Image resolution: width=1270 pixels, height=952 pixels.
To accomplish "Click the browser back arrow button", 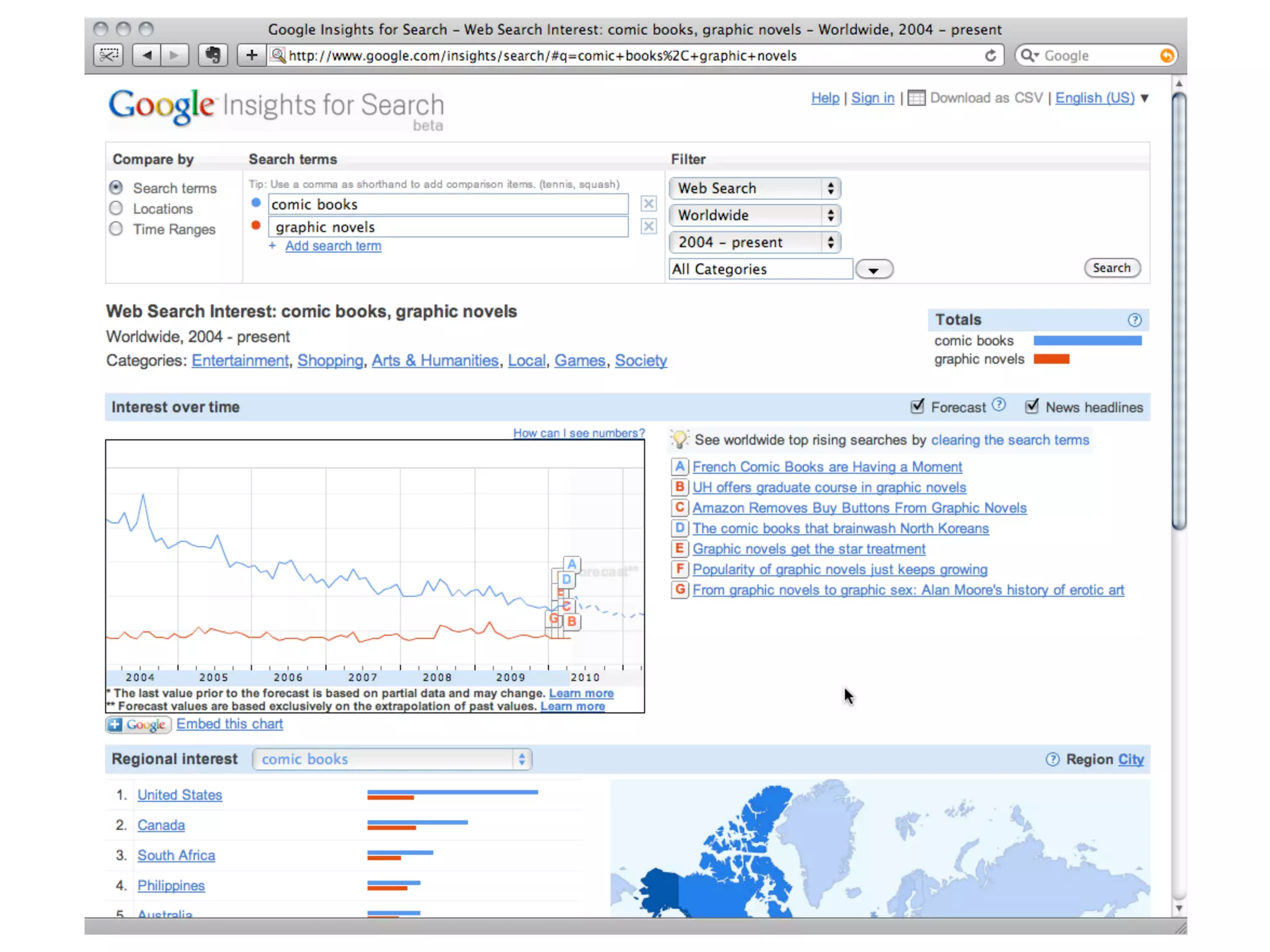I will [x=147, y=56].
